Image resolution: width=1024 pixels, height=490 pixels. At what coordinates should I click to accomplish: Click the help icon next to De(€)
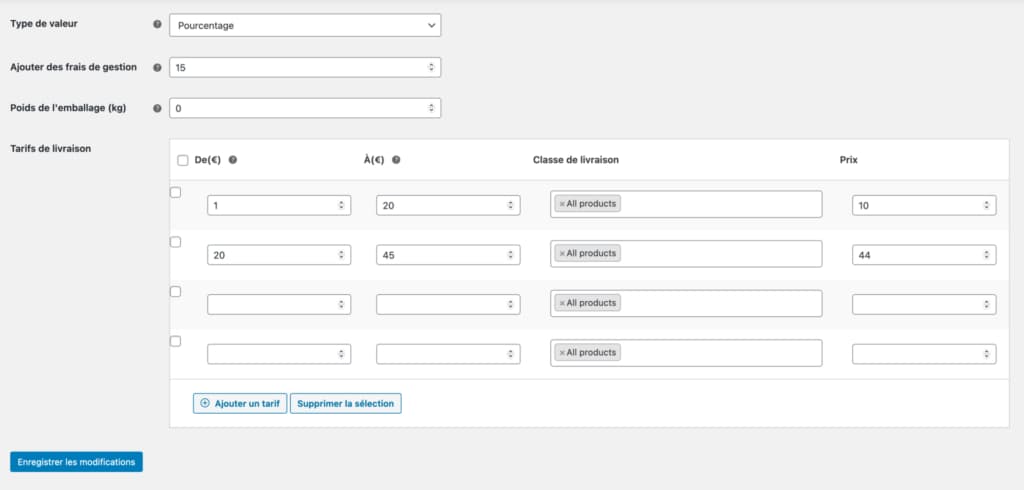(233, 160)
